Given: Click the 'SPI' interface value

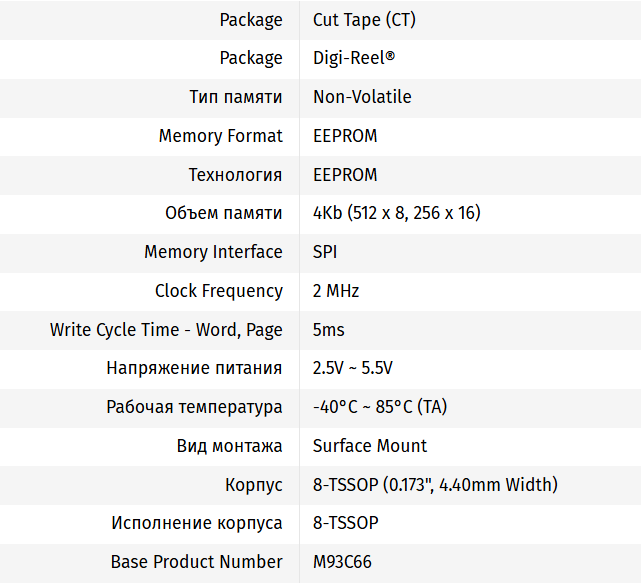Looking at the screenshot, I should [x=326, y=252].
